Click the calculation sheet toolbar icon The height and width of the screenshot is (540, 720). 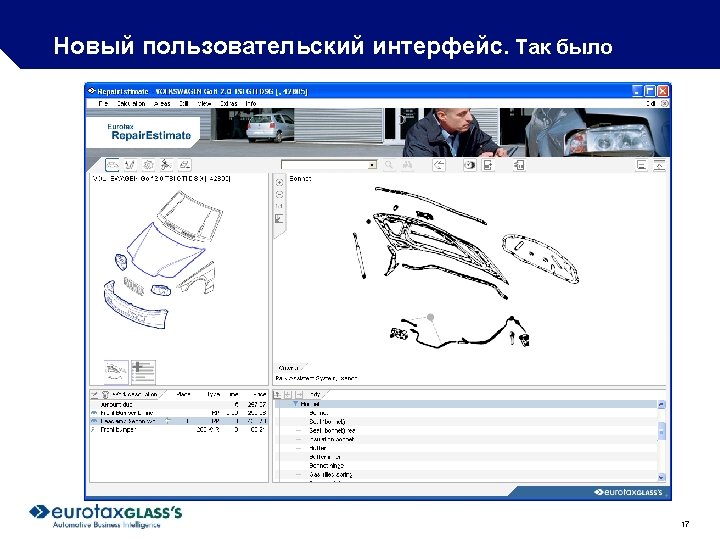point(519,165)
